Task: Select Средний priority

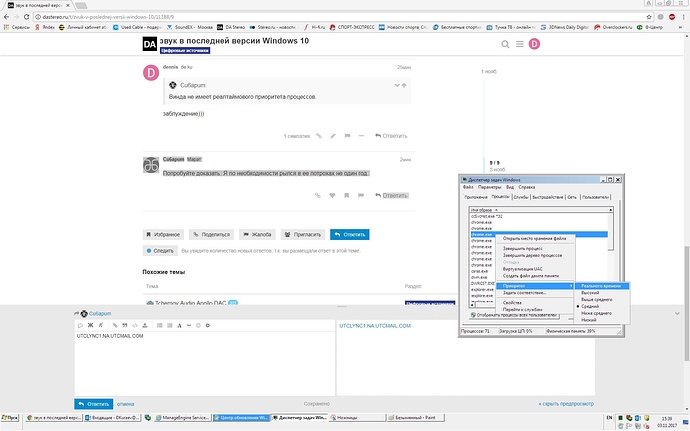Action: [x=590, y=306]
